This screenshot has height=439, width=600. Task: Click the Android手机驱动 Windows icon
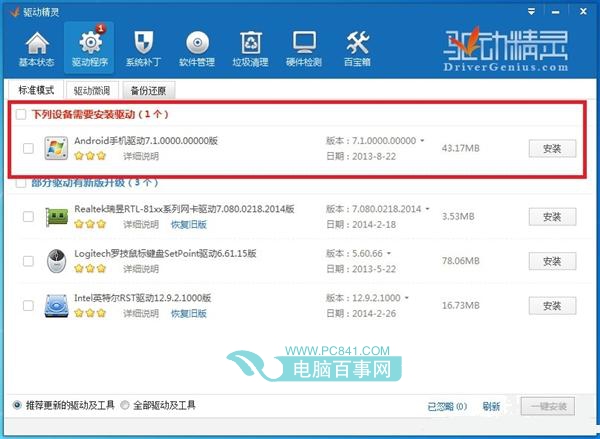[56, 148]
